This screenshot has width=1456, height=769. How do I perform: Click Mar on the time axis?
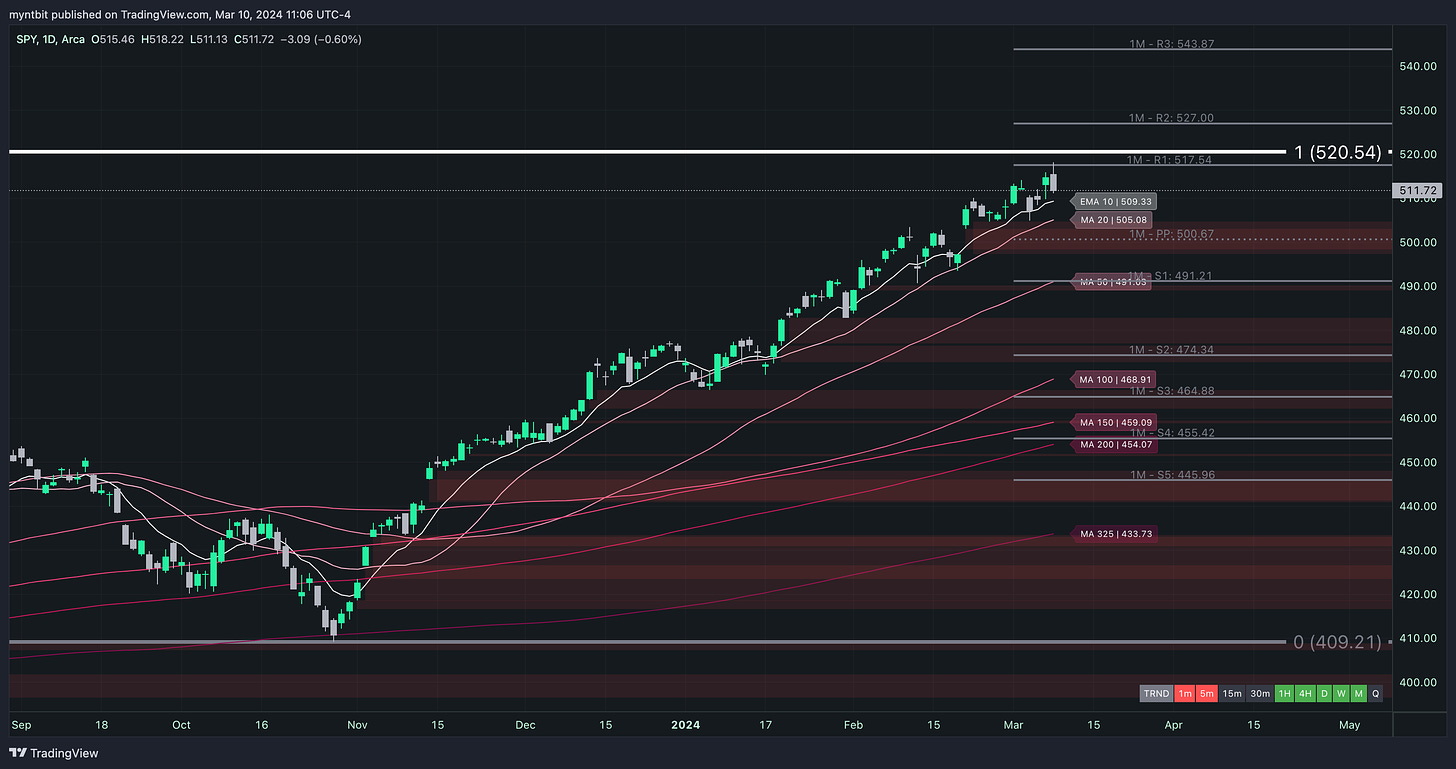pyautogui.click(x=1013, y=723)
